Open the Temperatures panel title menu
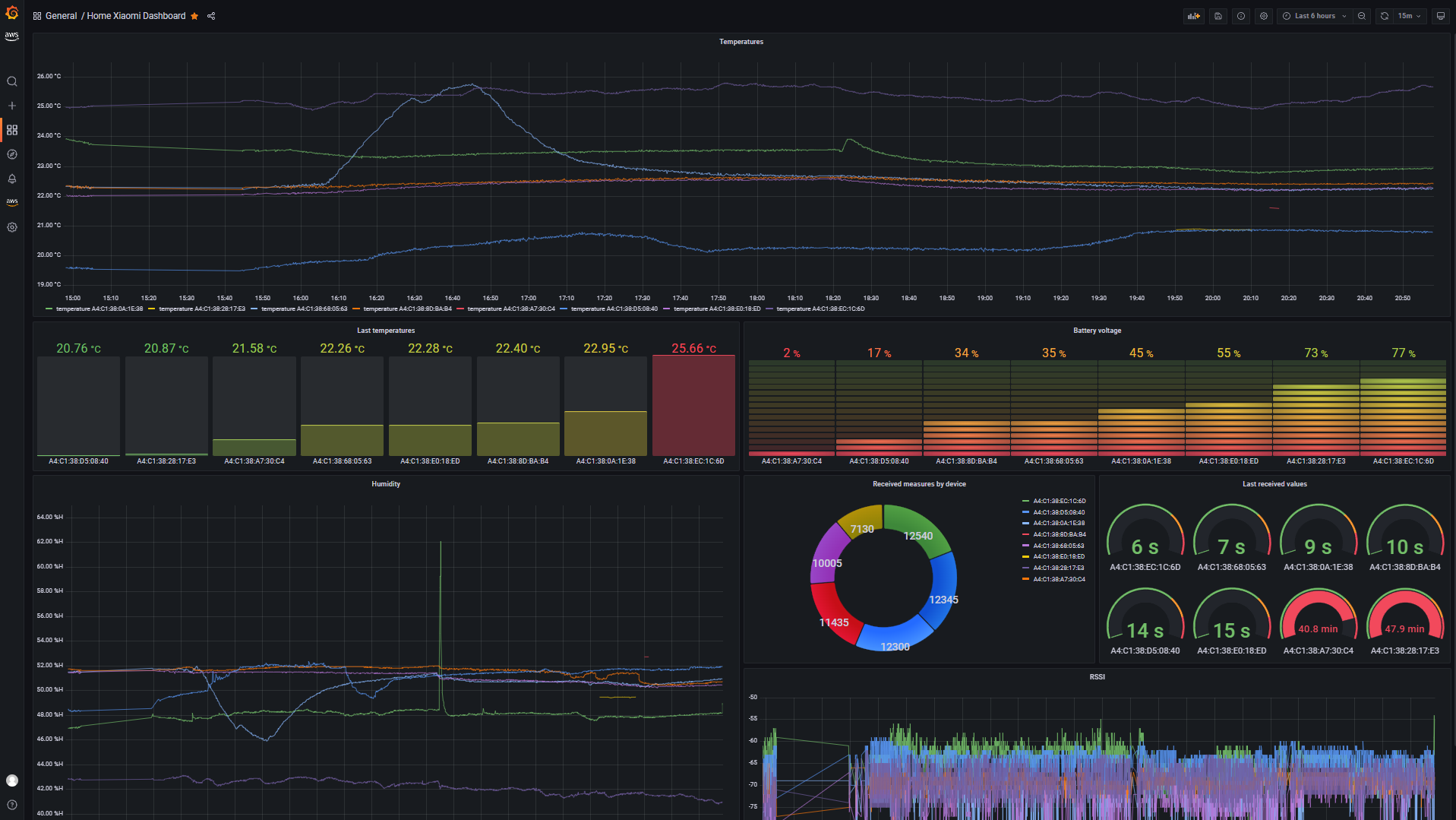 (741, 42)
